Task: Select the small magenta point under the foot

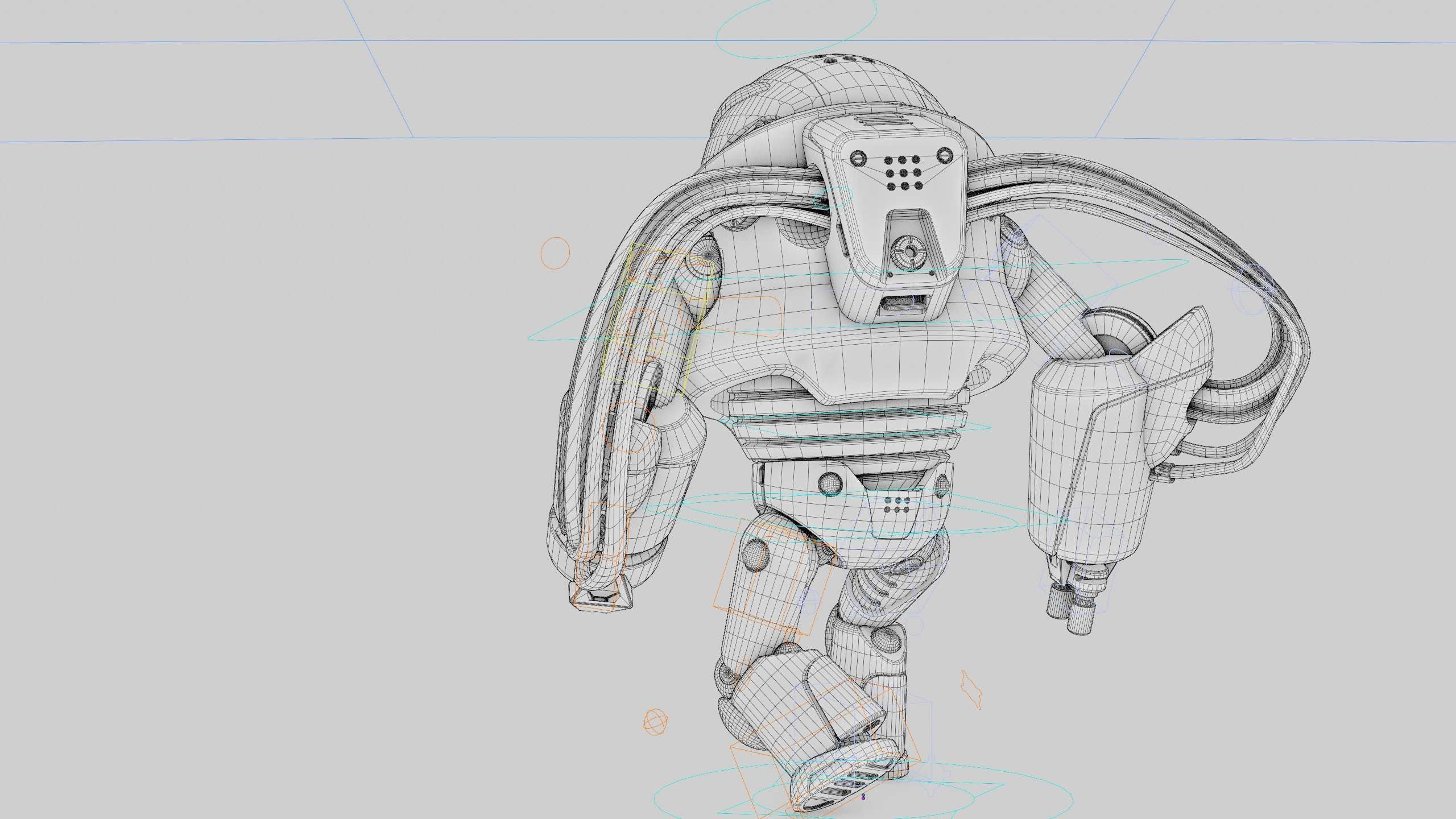Action: 863,797
